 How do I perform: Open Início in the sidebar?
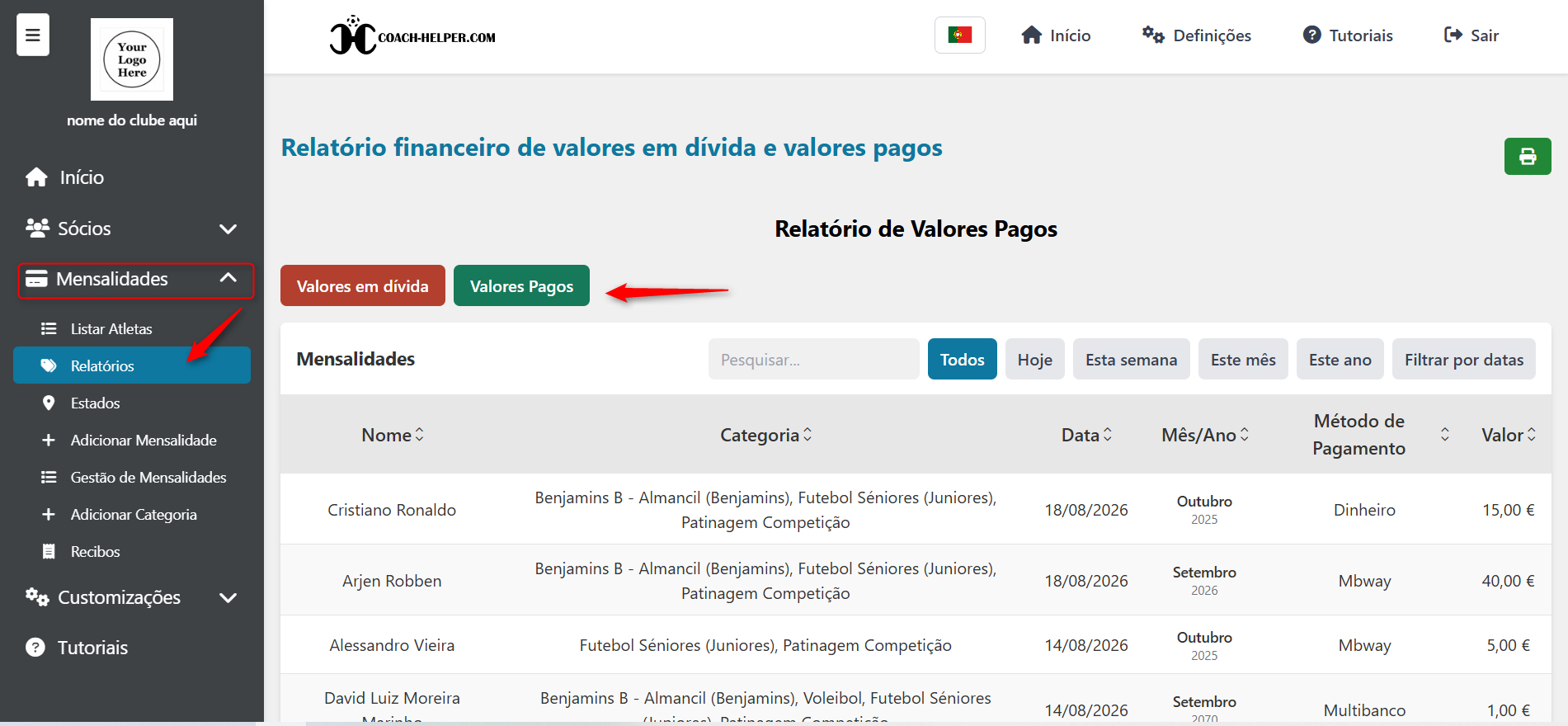132,177
